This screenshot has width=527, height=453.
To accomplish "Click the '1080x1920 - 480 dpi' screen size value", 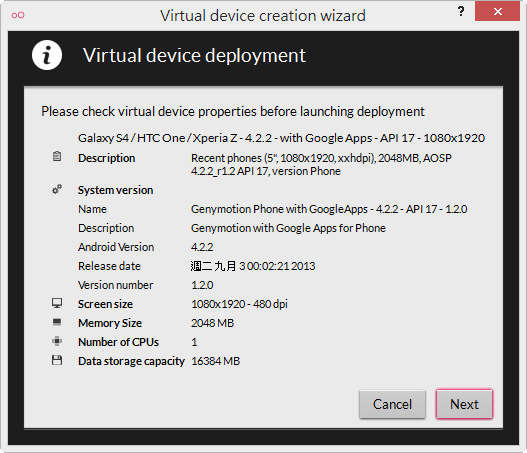I will 239,304.
